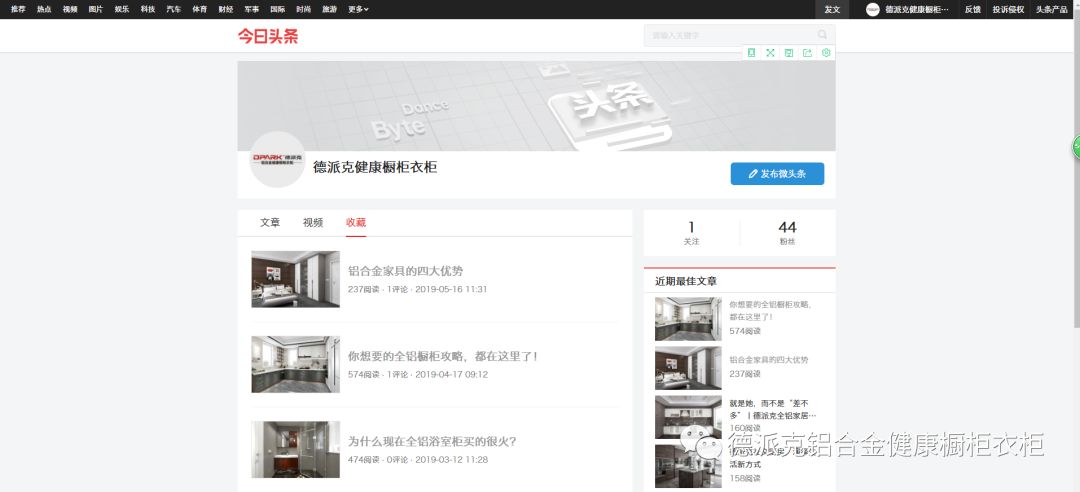Click the text 237阅读 · 1评论 · 2019-05-16 11:31
This screenshot has width=1080, height=492.
coord(417,289)
